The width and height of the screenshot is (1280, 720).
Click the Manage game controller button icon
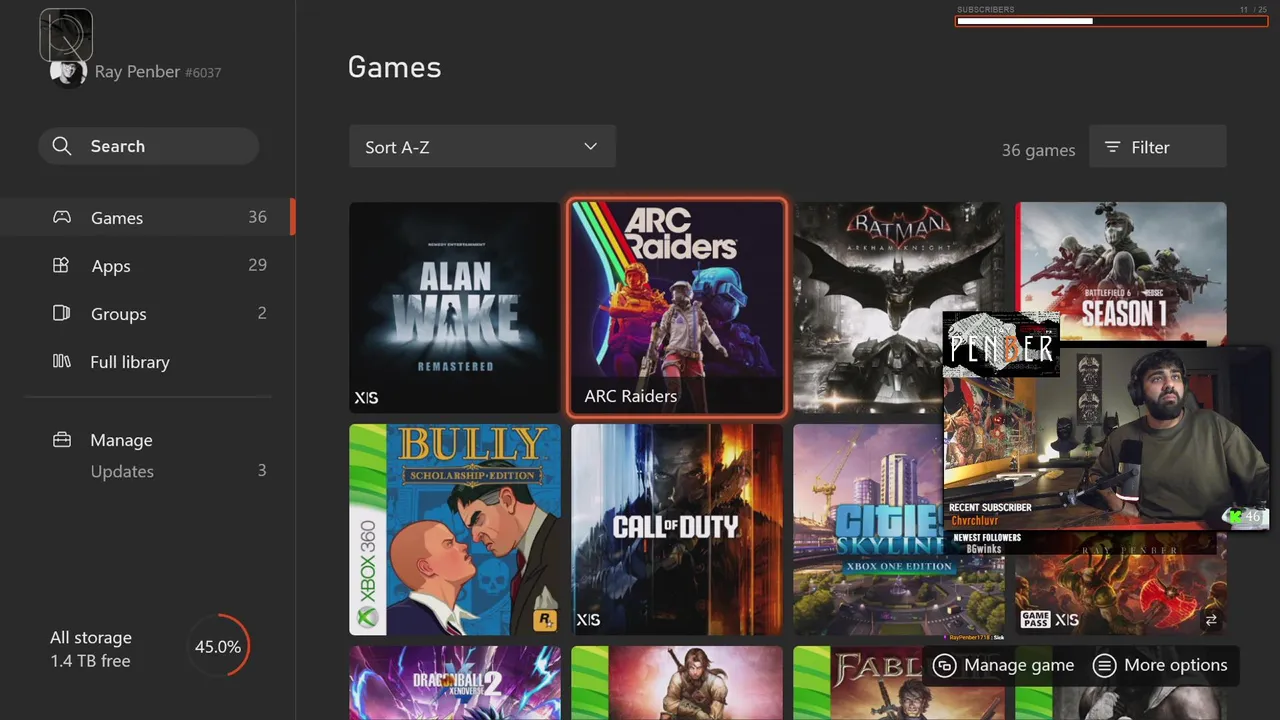tap(944, 665)
